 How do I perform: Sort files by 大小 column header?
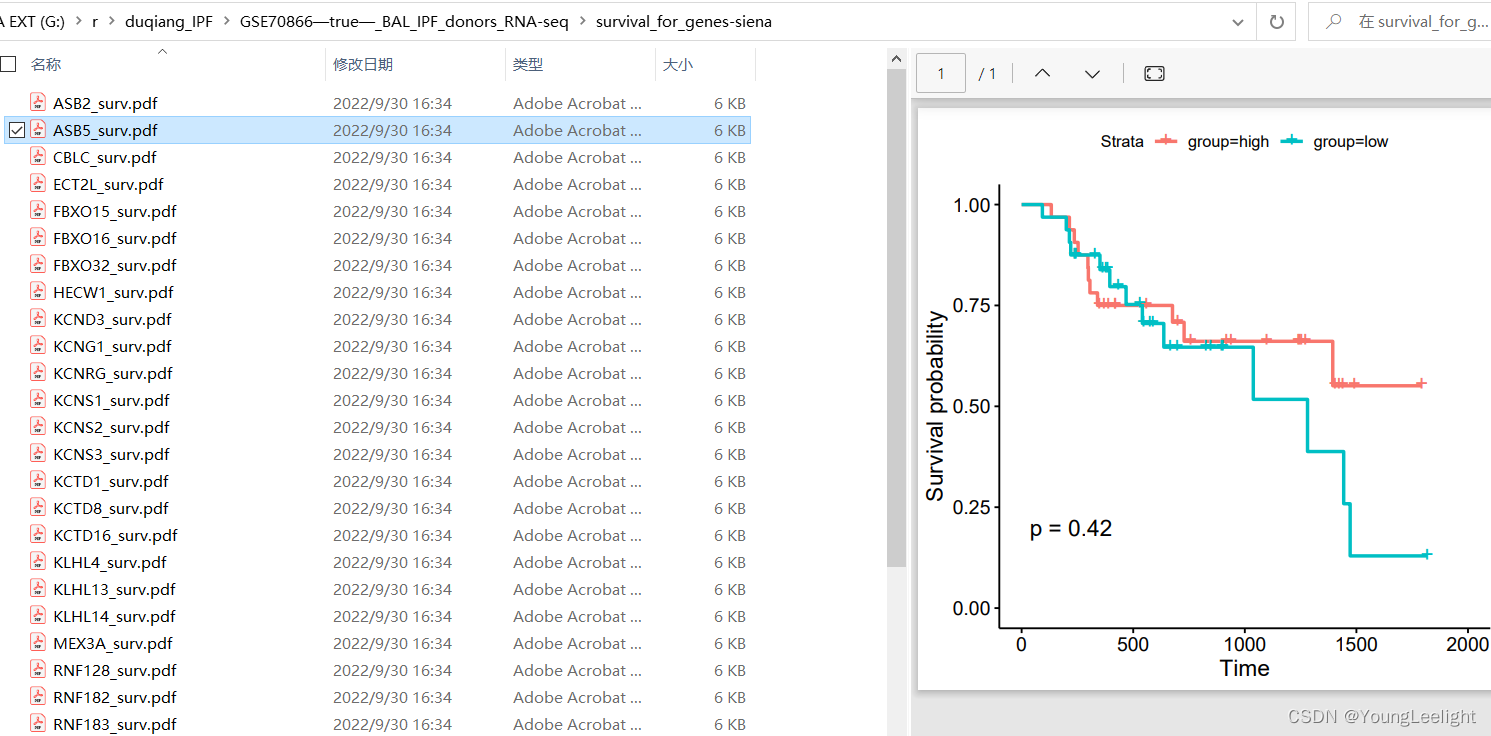(677, 64)
